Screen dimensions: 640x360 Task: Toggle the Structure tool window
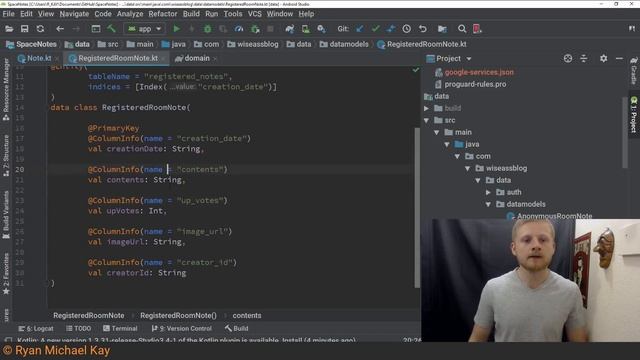pos(6,156)
